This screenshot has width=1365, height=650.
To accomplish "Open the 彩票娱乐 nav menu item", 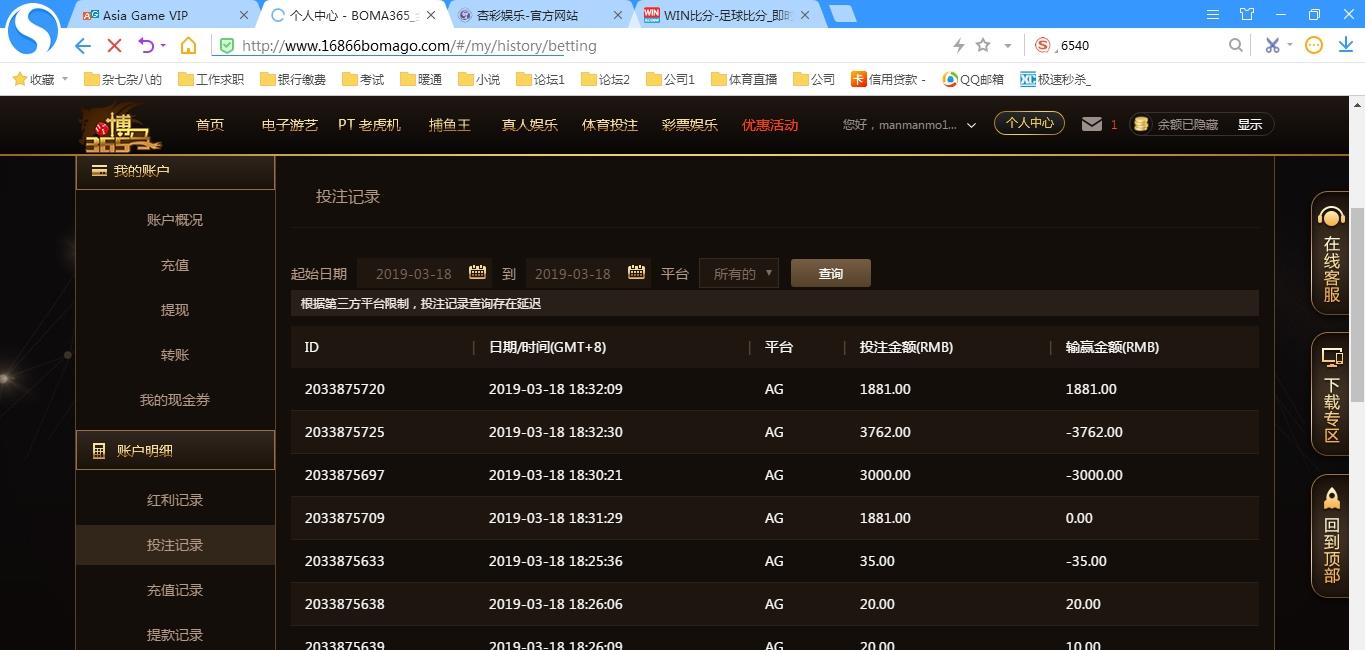I will 690,125.
